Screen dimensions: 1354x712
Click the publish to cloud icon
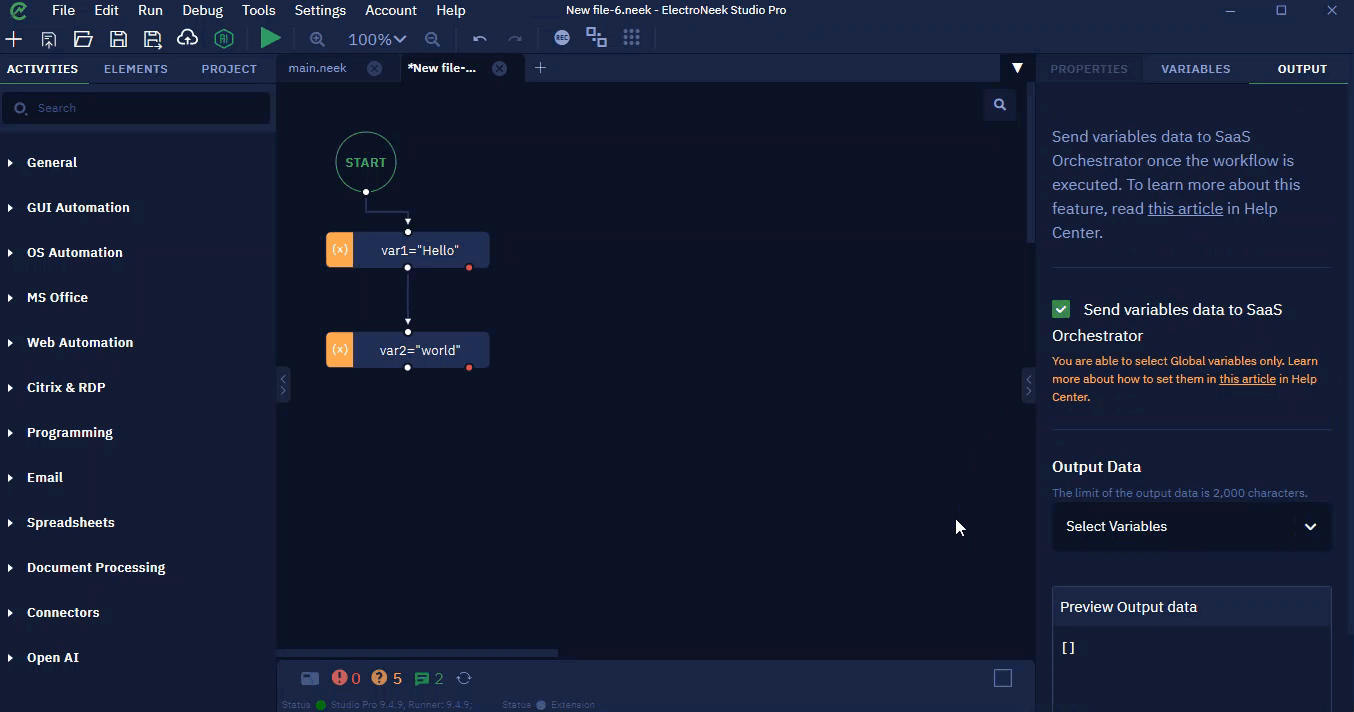pos(187,38)
